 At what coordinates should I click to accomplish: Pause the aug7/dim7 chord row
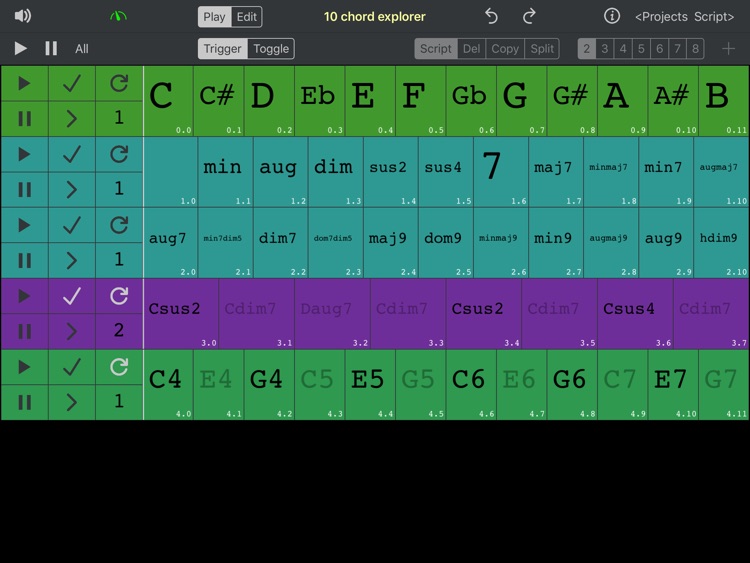click(x=24, y=260)
